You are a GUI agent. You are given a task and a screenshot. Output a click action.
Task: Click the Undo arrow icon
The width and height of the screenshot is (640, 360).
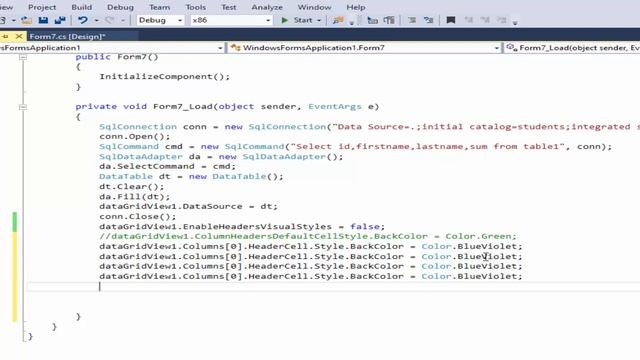tap(83, 20)
